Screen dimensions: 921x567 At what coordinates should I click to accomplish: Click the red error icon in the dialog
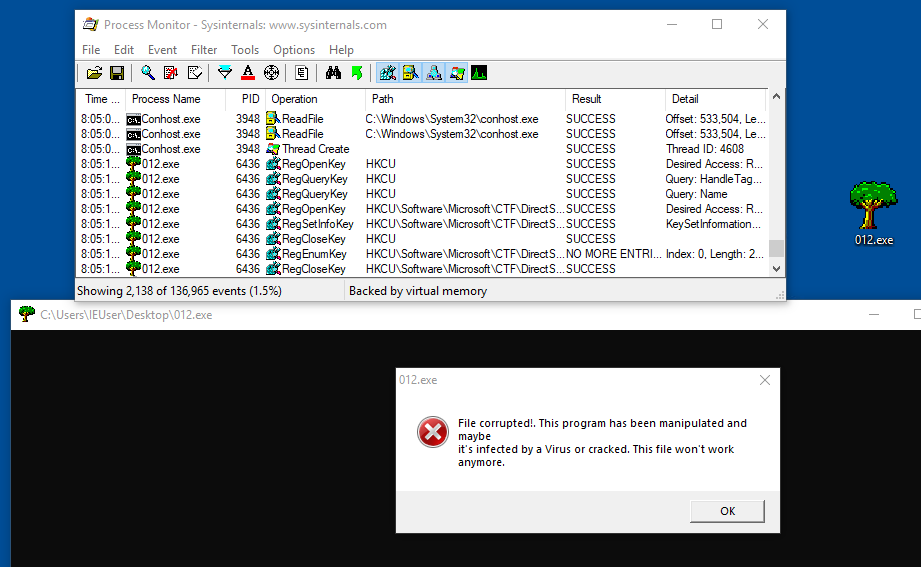[x=433, y=432]
